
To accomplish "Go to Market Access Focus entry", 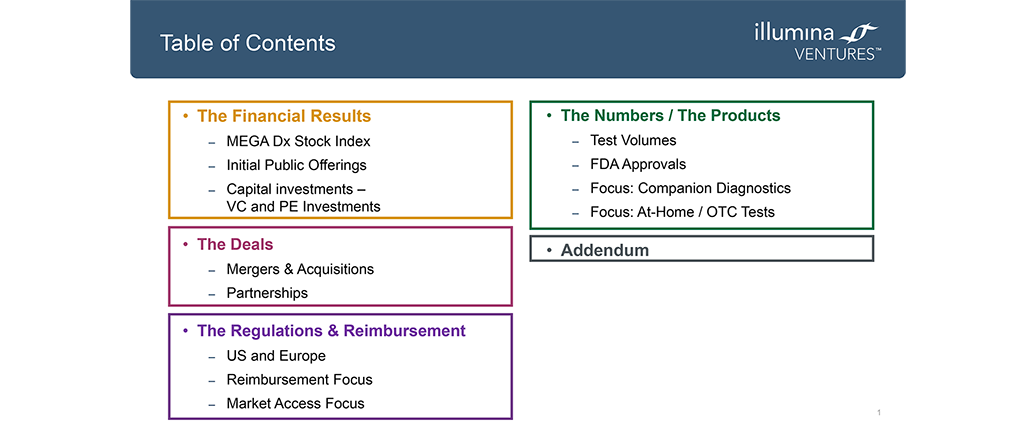I will point(295,403).
